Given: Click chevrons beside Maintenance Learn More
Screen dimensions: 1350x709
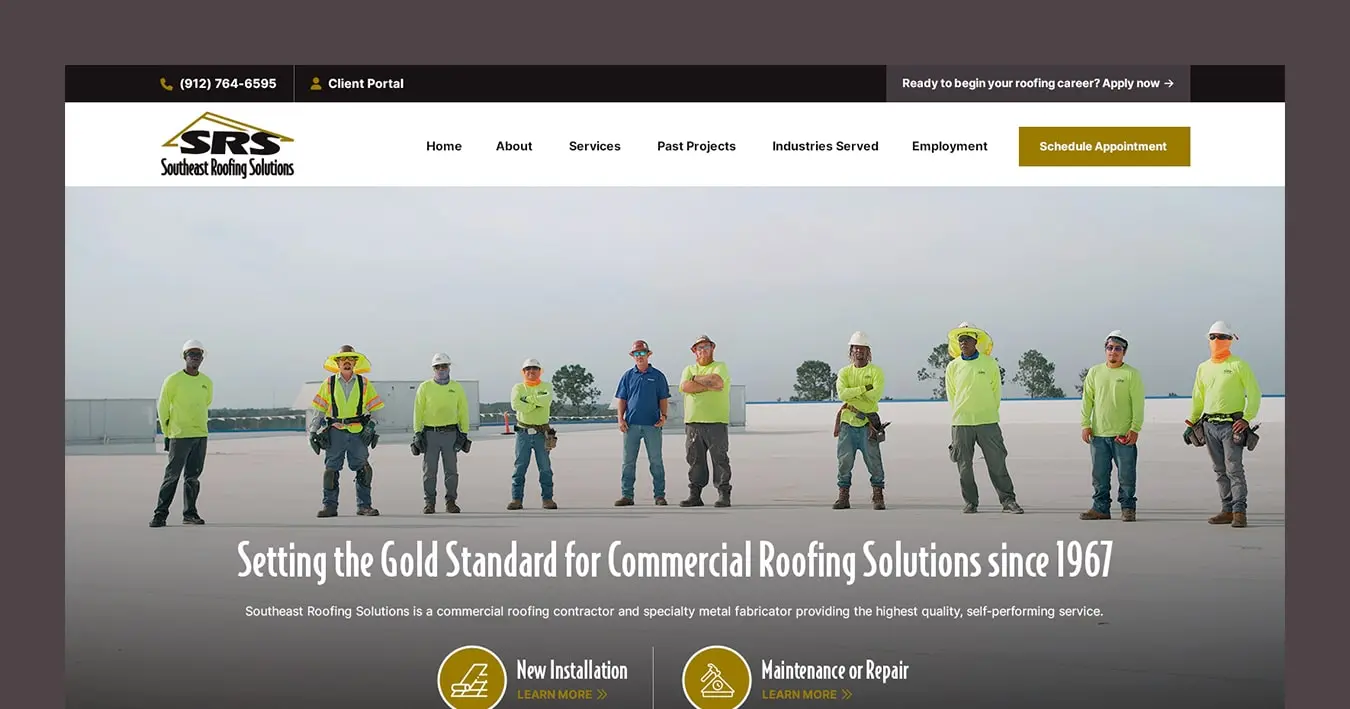Looking at the screenshot, I should [x=847, y=695].
